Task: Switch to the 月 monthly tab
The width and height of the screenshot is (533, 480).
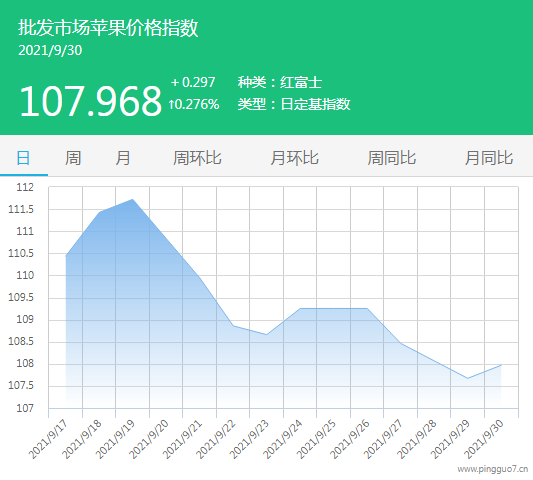Action: click(x=123, y=158)
